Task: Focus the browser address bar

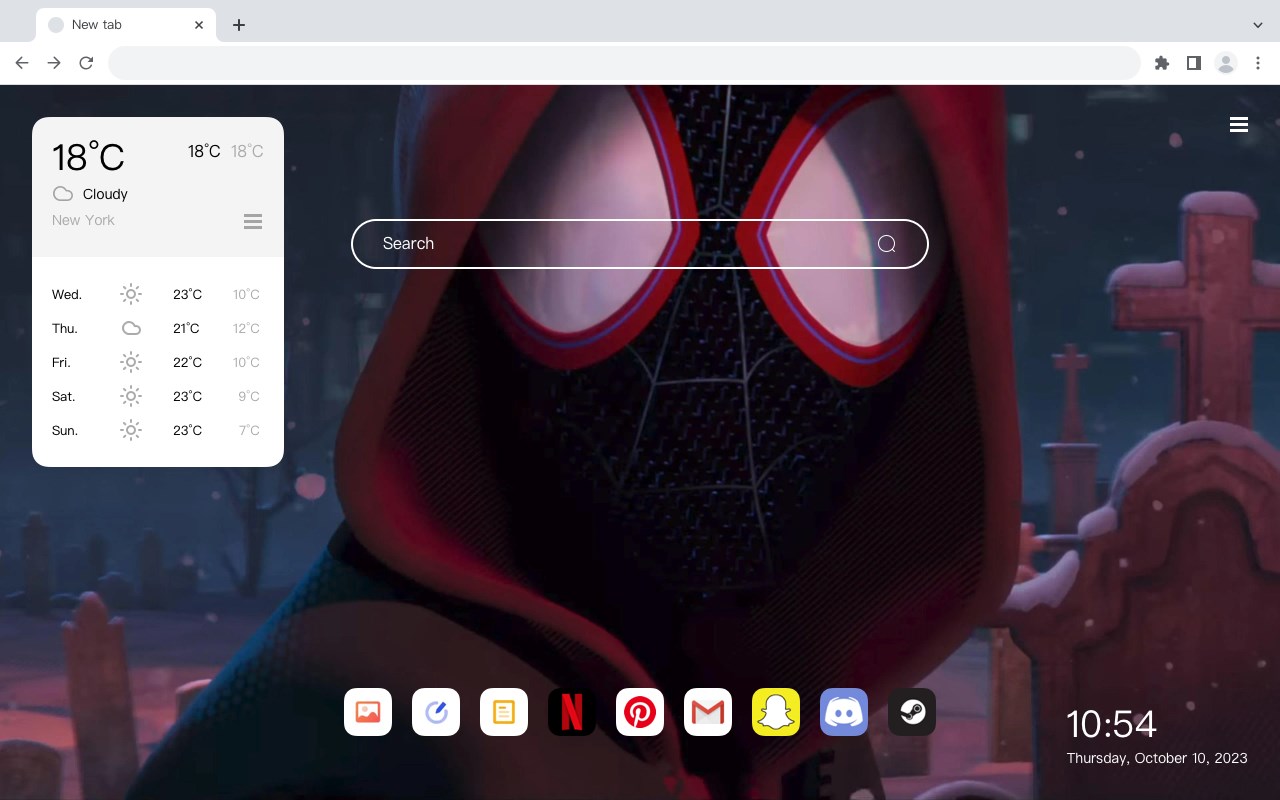Action: [624, 63]
